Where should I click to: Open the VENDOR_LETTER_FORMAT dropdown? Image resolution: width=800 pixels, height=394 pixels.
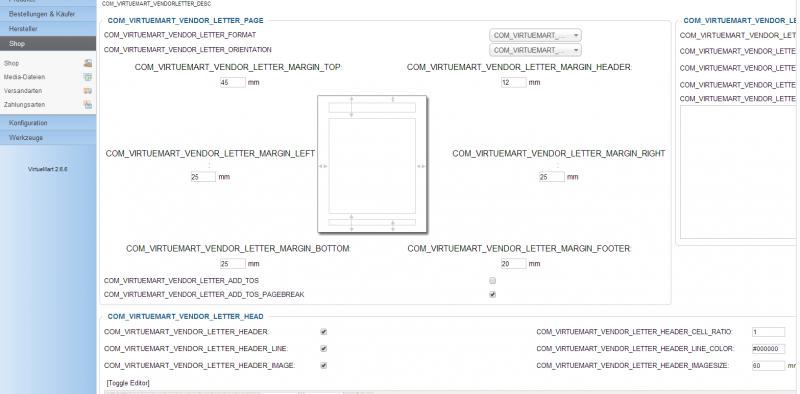click(535, 35)
